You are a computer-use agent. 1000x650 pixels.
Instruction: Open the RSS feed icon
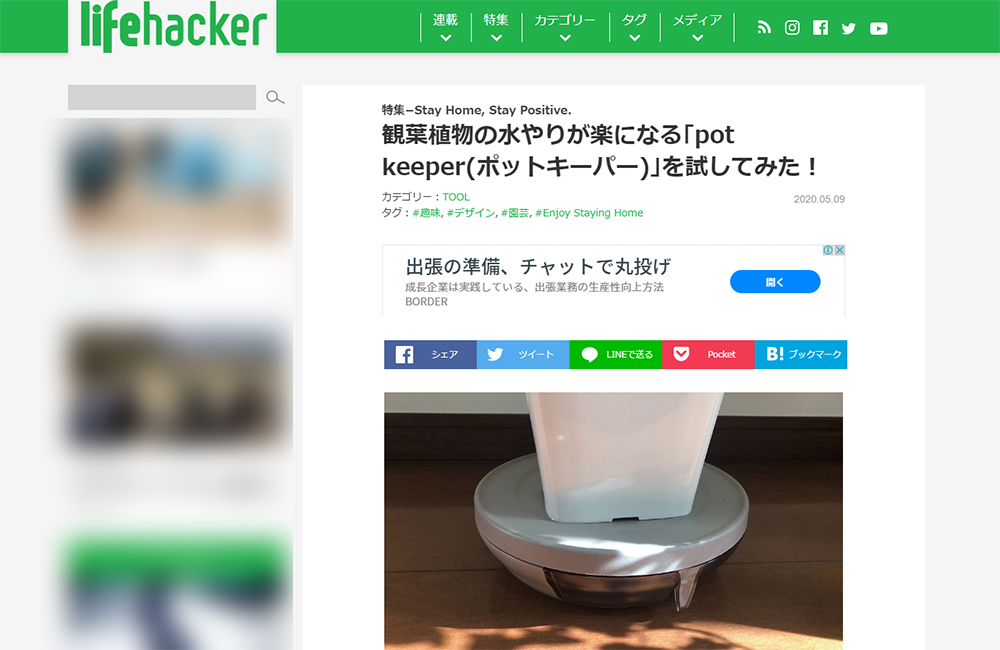click(764, 27)
